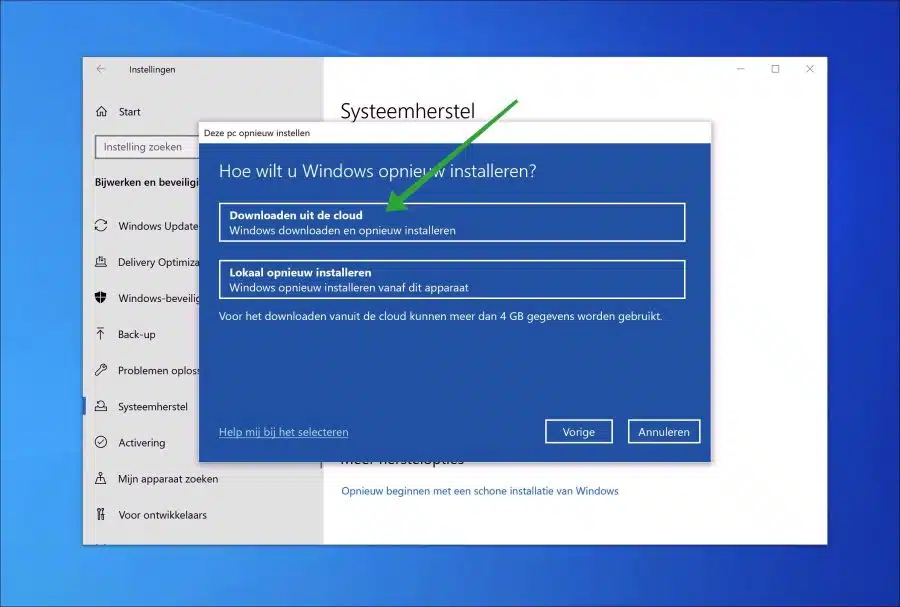
Task: Click the Vorige button
Action: (x=579, y=432)
